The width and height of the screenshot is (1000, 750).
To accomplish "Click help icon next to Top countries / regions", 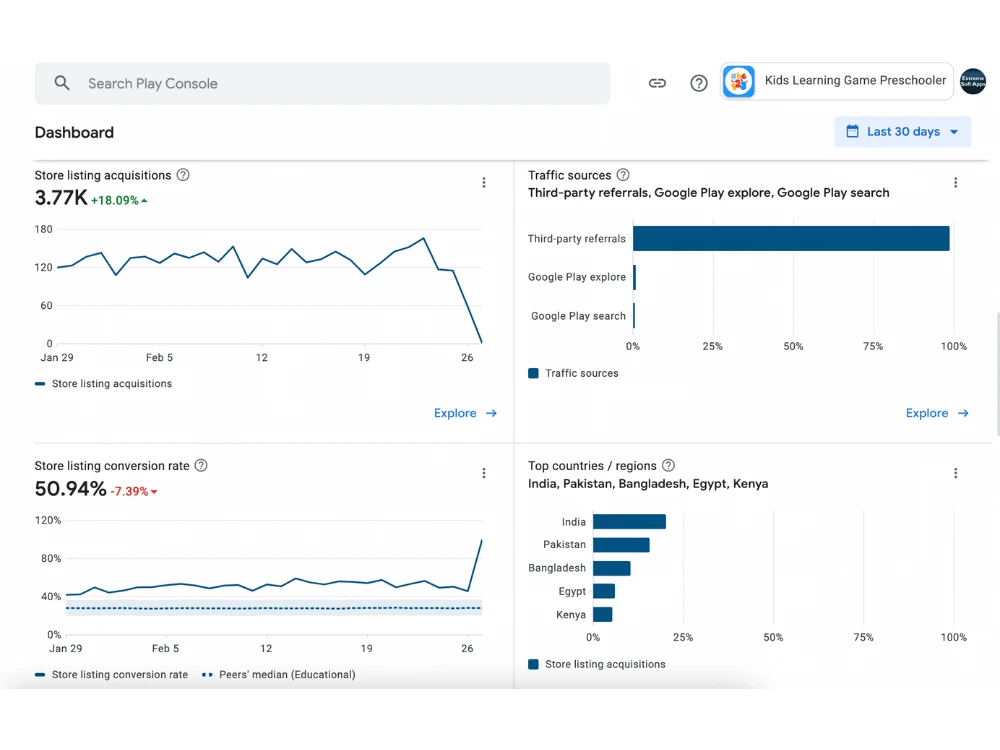I will click(668, 466).
